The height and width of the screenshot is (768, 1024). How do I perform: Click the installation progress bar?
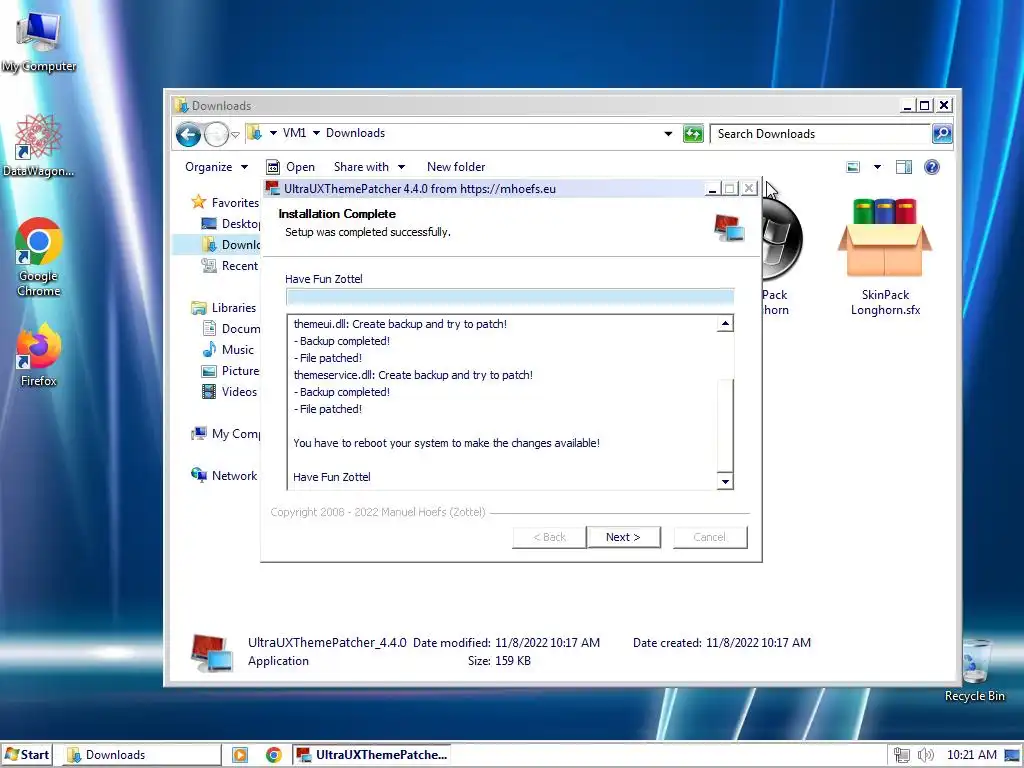(510, 297)
